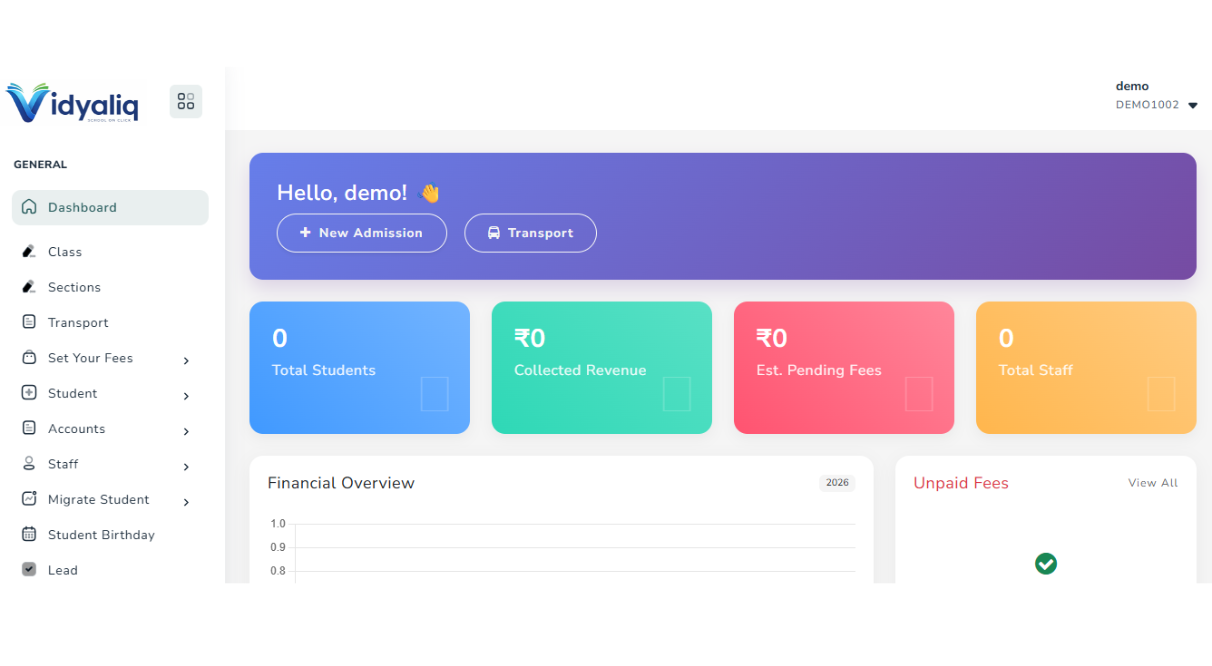Toggle the sidebar grid menu icon
The image size is (1212, 666).
[186, 102]
